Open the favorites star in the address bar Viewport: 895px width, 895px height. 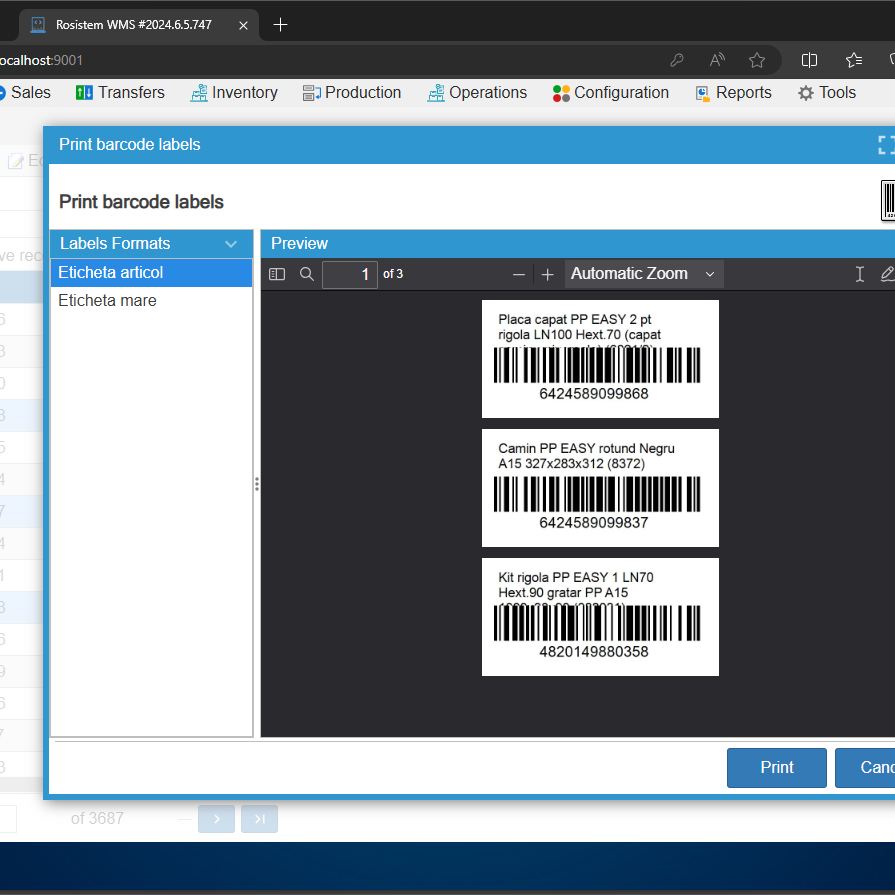pos(757,60)
